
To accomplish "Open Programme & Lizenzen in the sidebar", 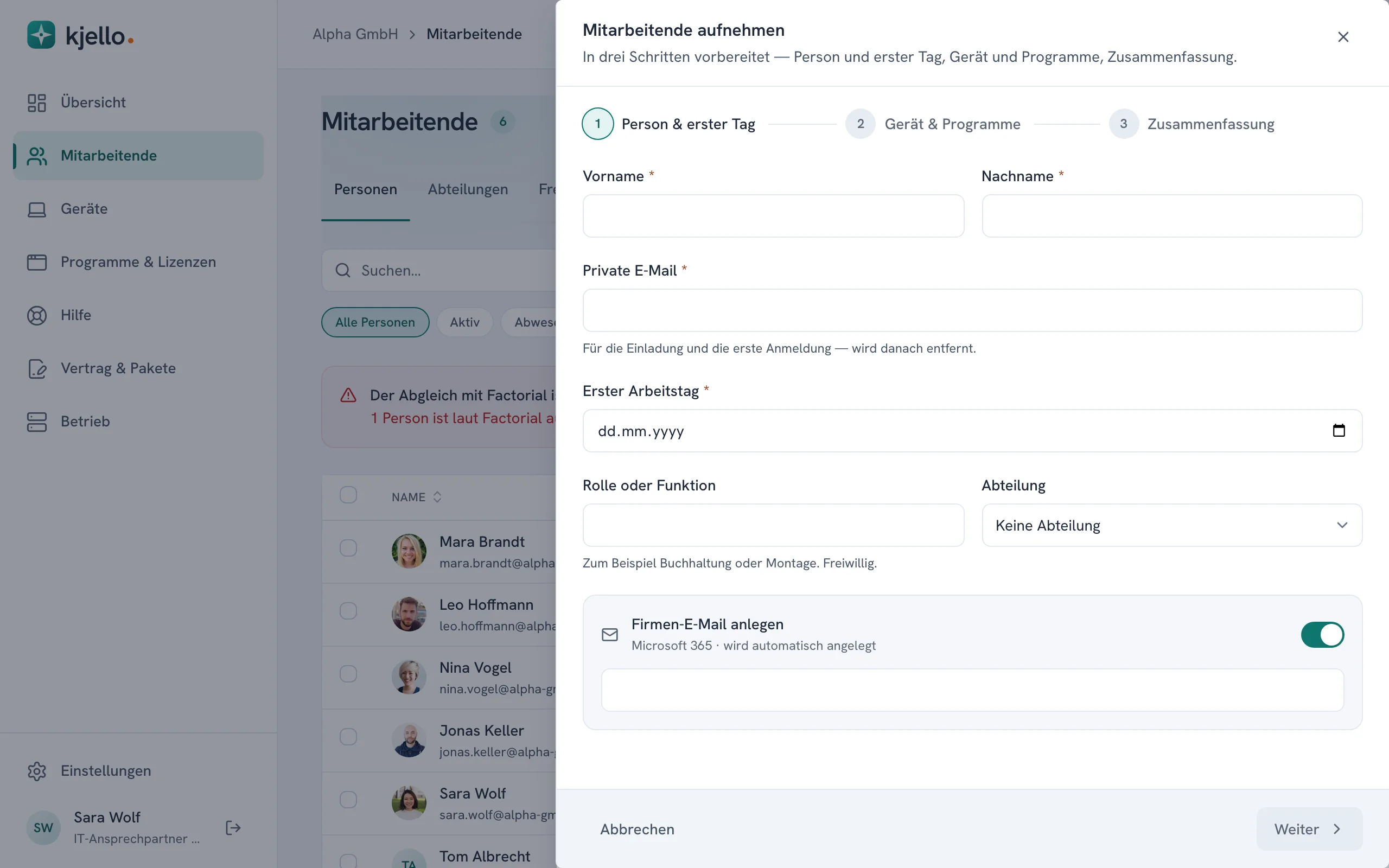I will (x=138, y=262).
